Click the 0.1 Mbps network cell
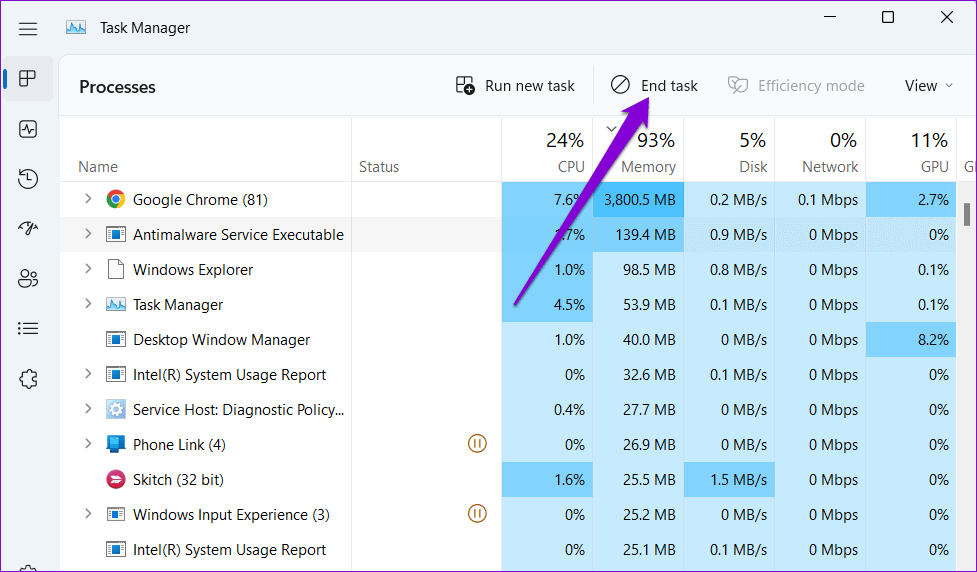 820,199
